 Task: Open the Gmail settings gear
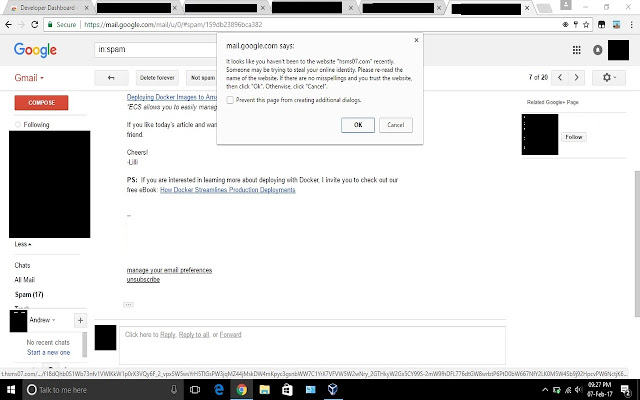609,77
